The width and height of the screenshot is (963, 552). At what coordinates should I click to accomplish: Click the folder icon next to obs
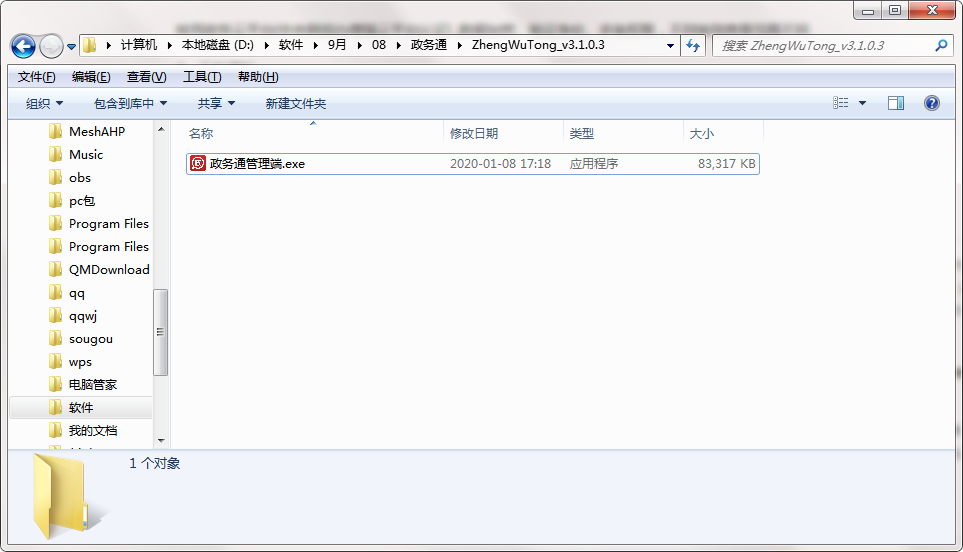pyautogui.click(x=55, y=177)
